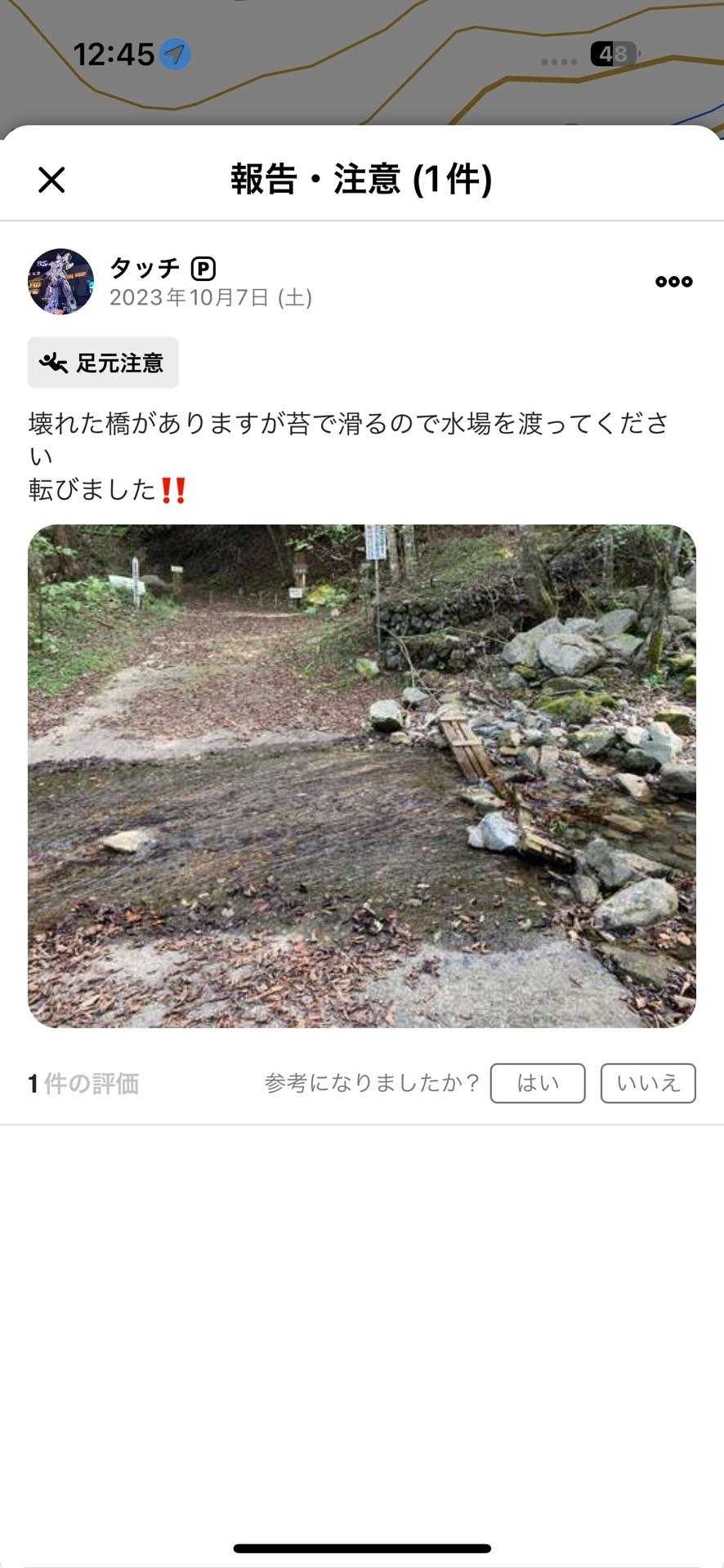Select the 足元注意 tag label

(120, 363)
